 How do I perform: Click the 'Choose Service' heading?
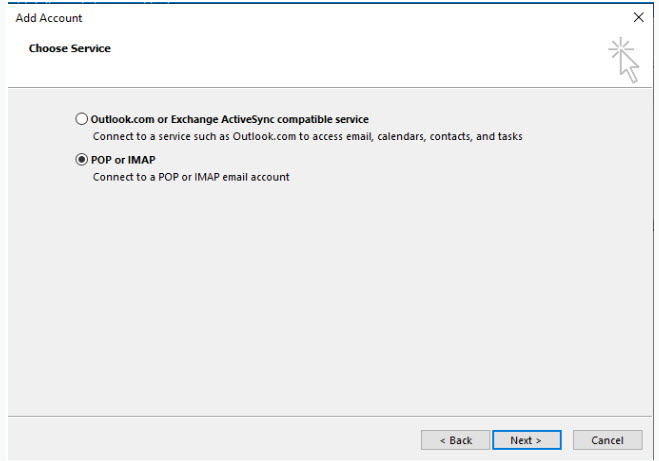[70, 48]
